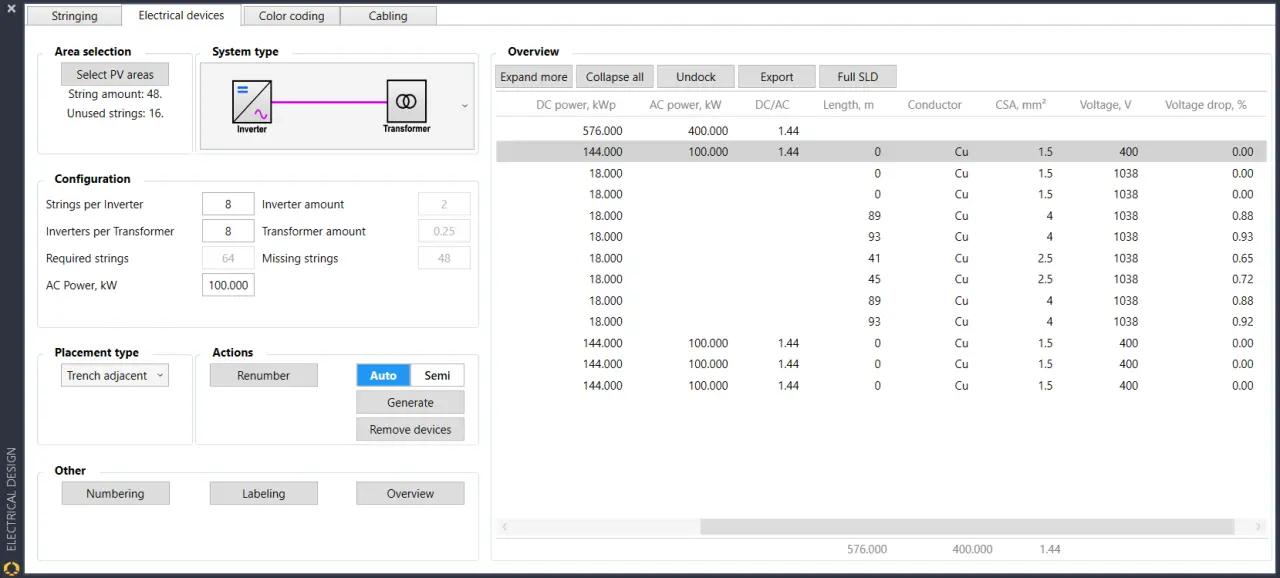Open the Labeling options
Image resolution: width=1280 pixels, height=578 pixels.
[264, 493]
